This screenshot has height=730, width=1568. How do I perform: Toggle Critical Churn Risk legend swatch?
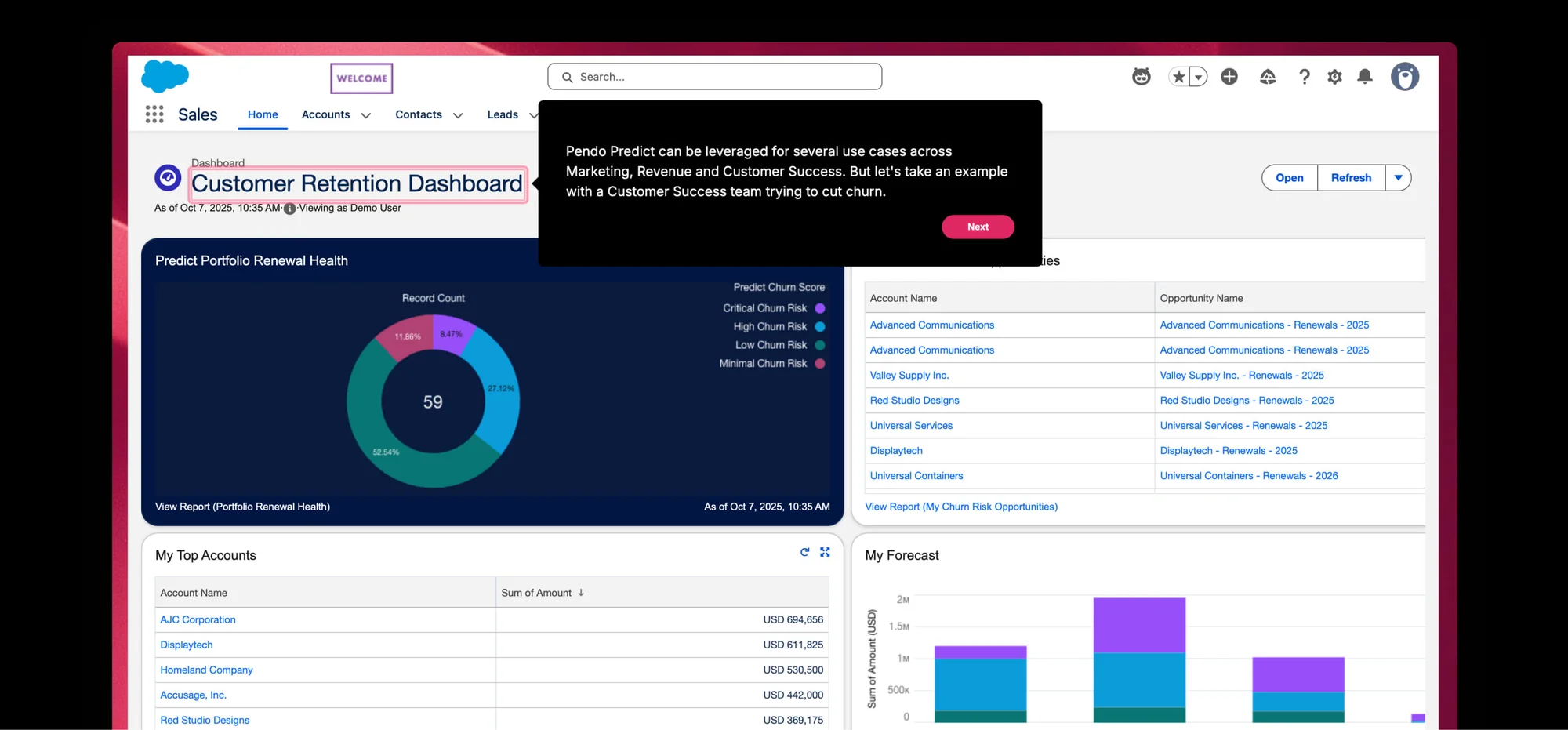pyautogui.click(x=820, y=308)
